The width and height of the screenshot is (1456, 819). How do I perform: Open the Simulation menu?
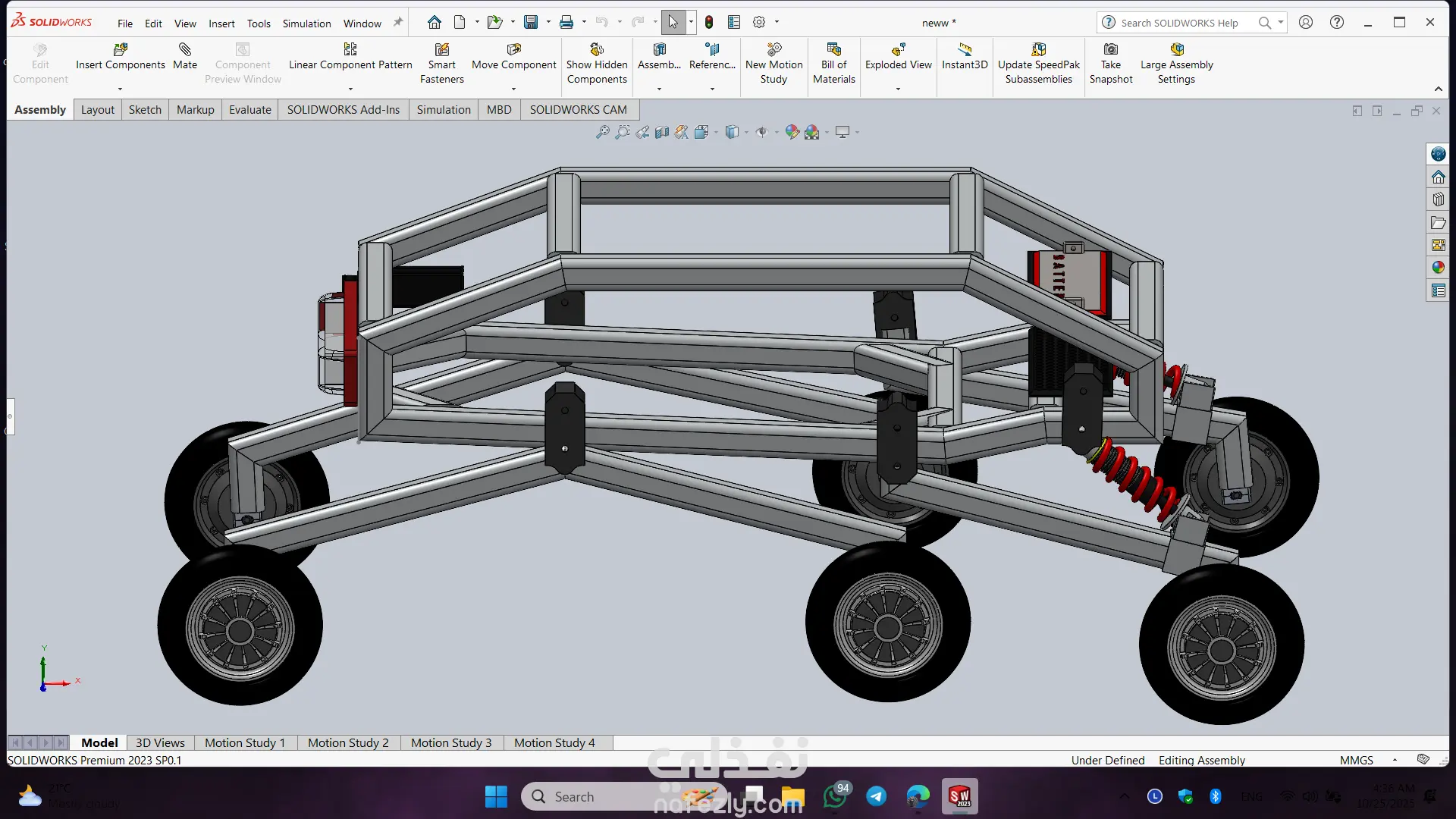pos(306,24)
